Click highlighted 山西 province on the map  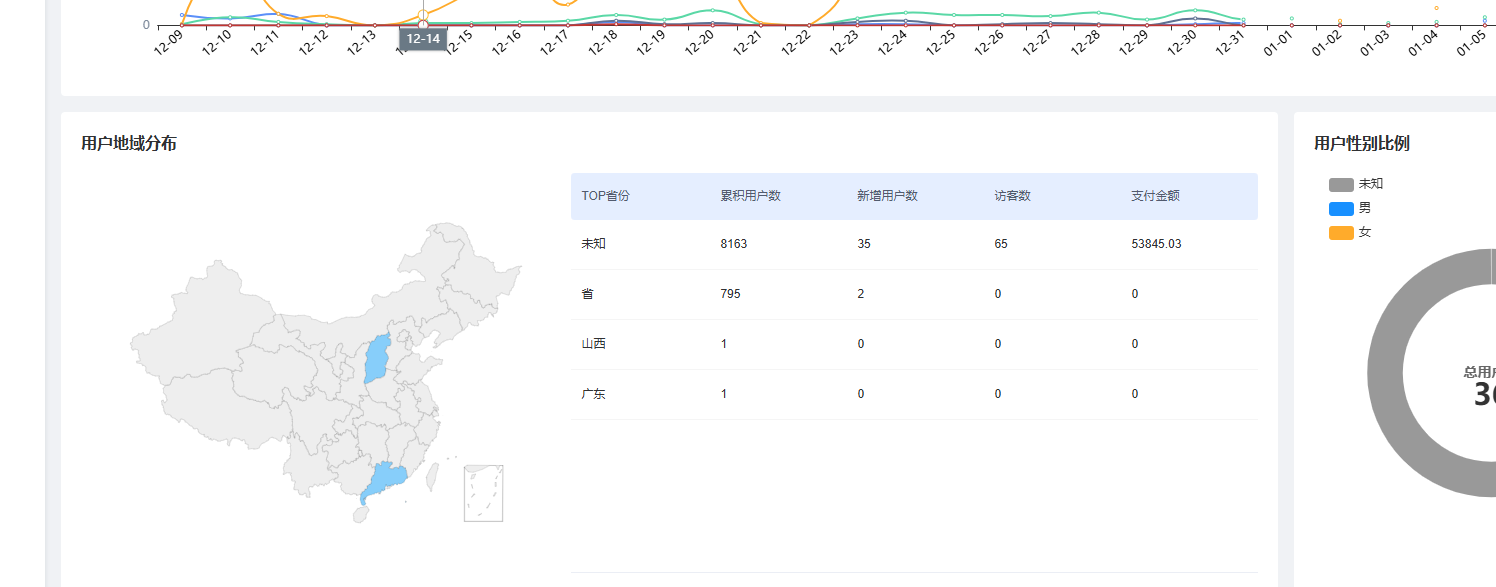[x=378, y=359]
